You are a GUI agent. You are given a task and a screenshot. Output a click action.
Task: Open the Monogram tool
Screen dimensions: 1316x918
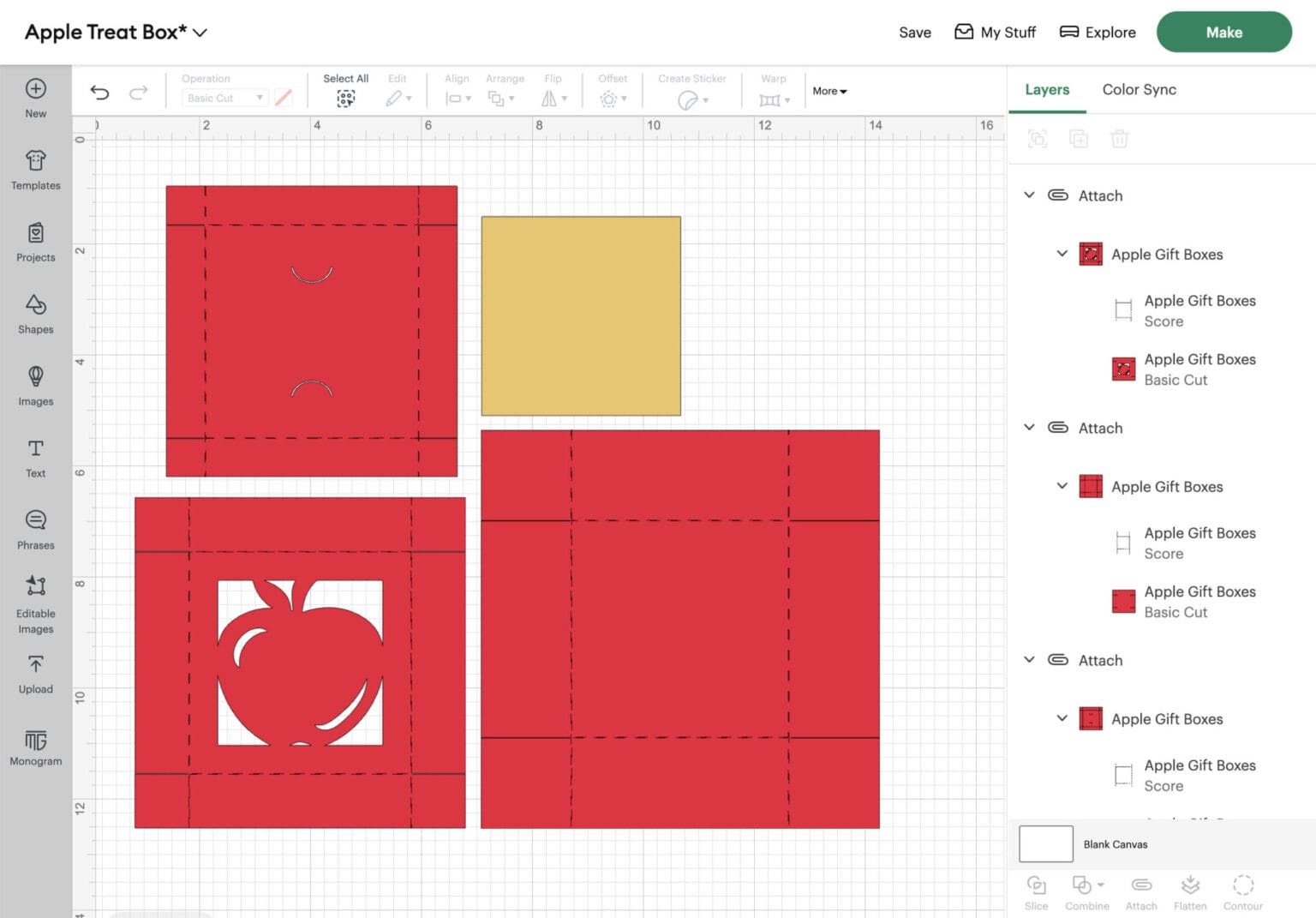(x=35, y=747)
